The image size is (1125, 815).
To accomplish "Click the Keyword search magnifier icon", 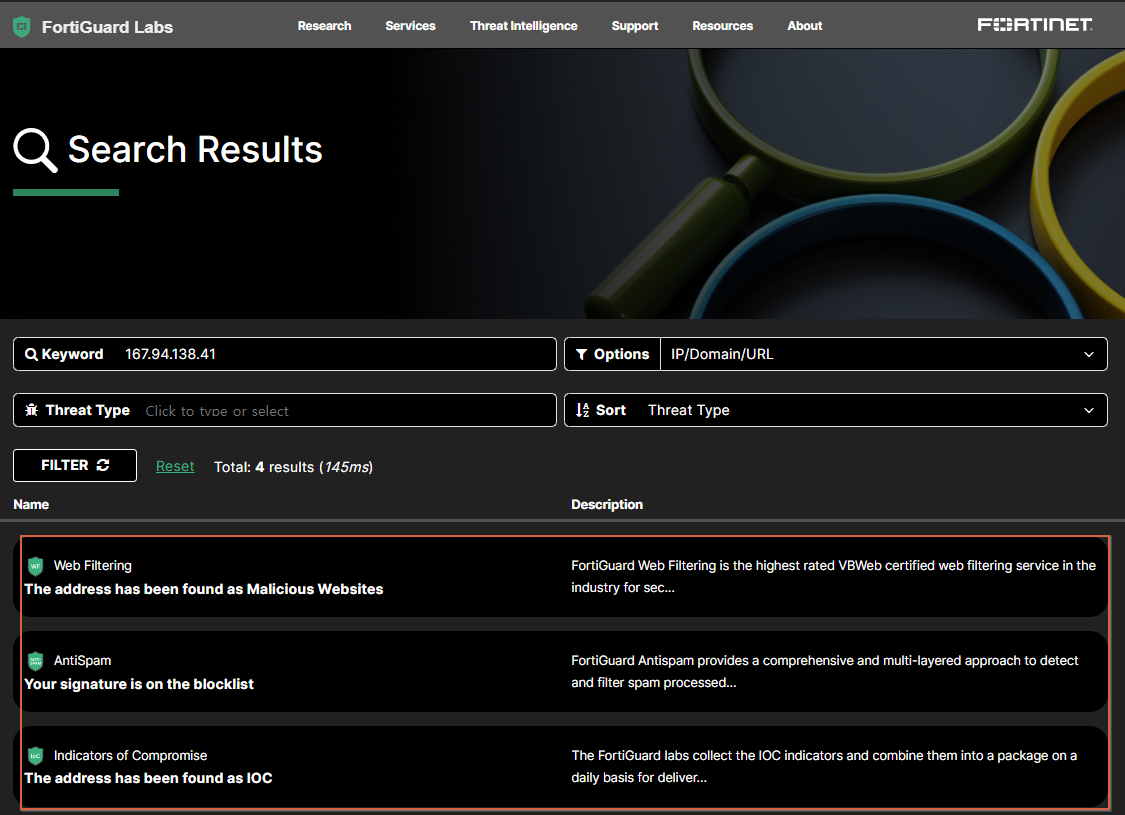I will pos(31,354).
